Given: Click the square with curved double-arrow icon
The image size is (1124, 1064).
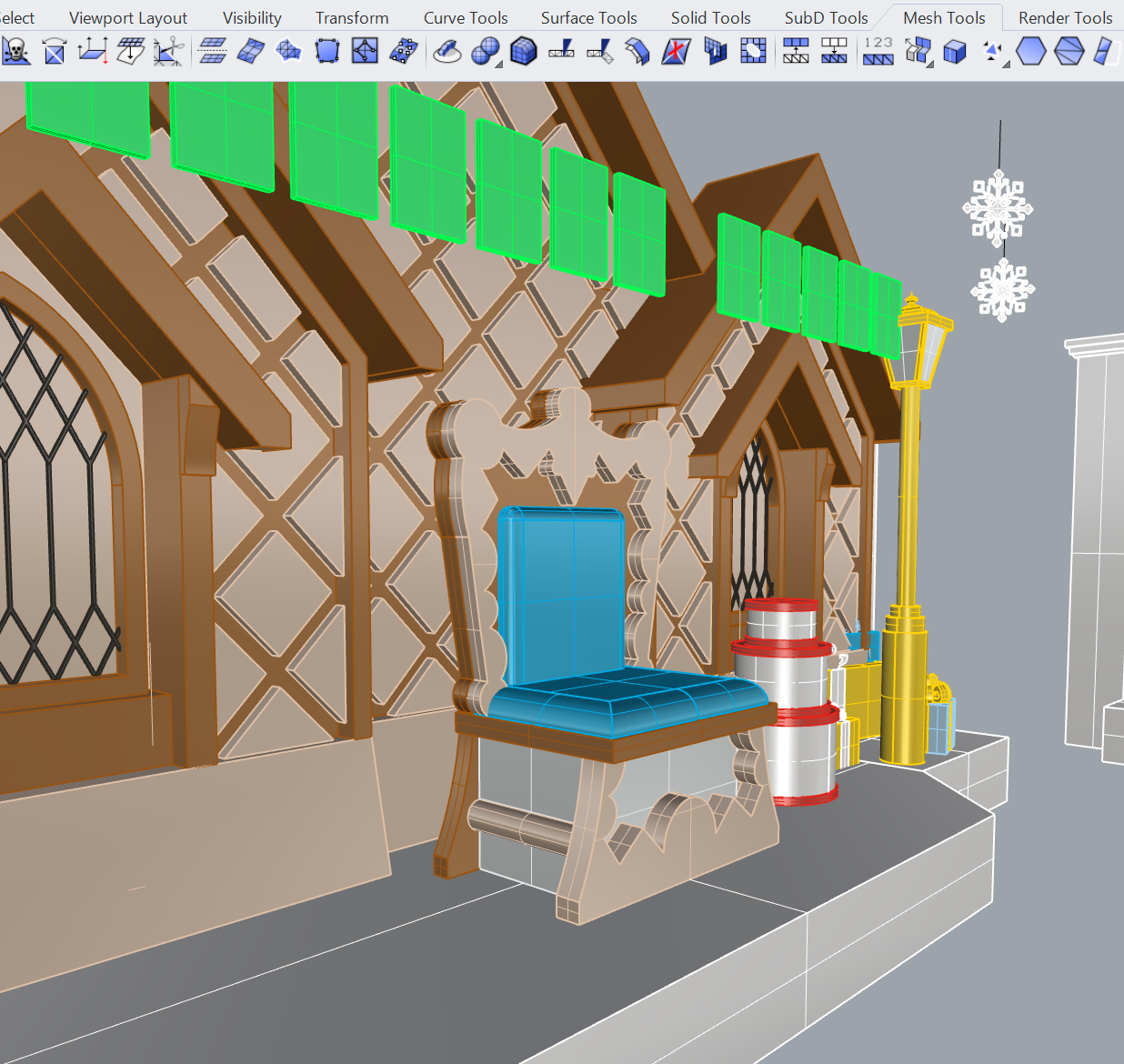Looking at the screenshot, I should coord(55,51).
